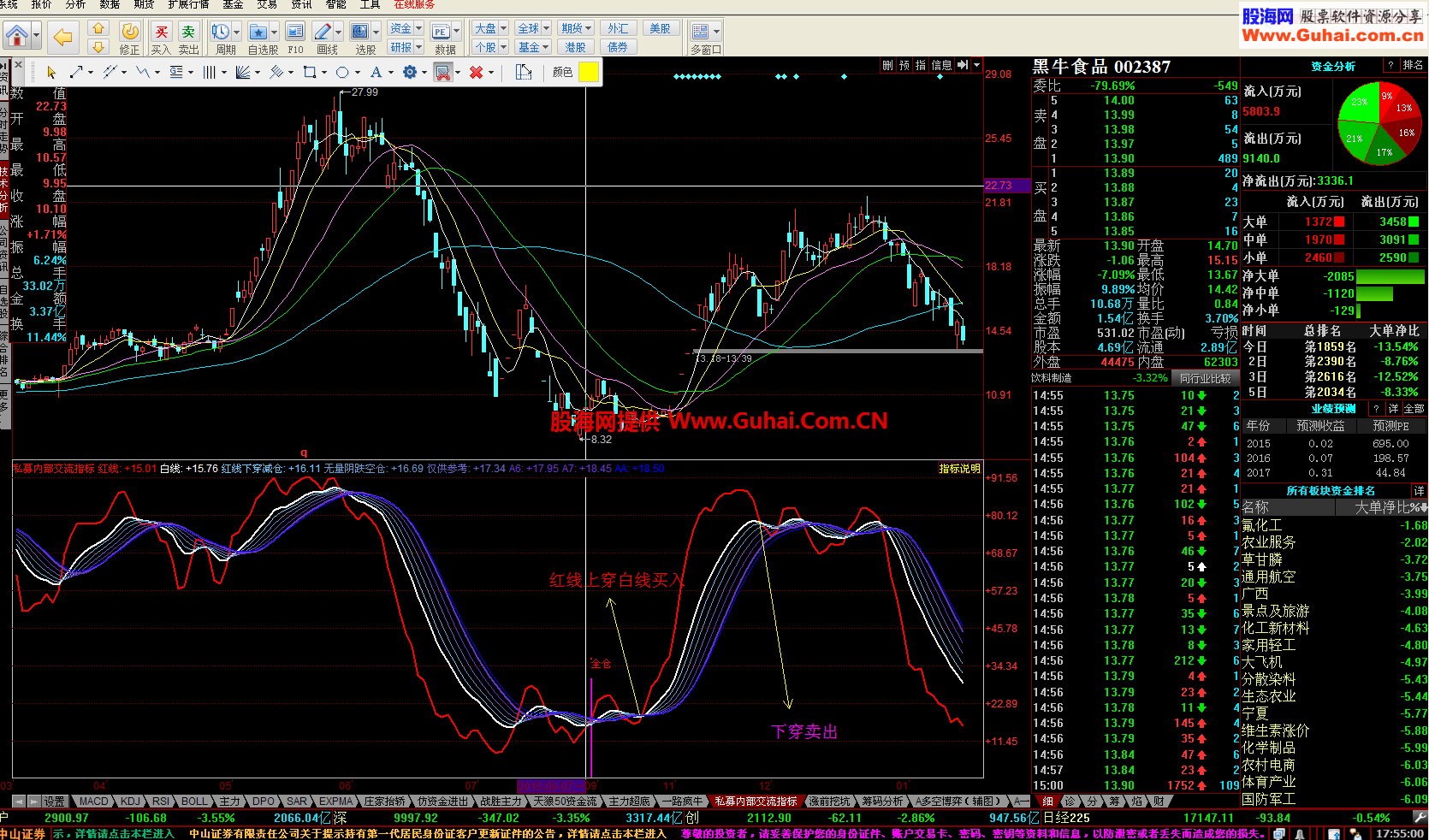Click the green 卖出 sell icon
Screen dimensions: 1429x840
[188, 32]
